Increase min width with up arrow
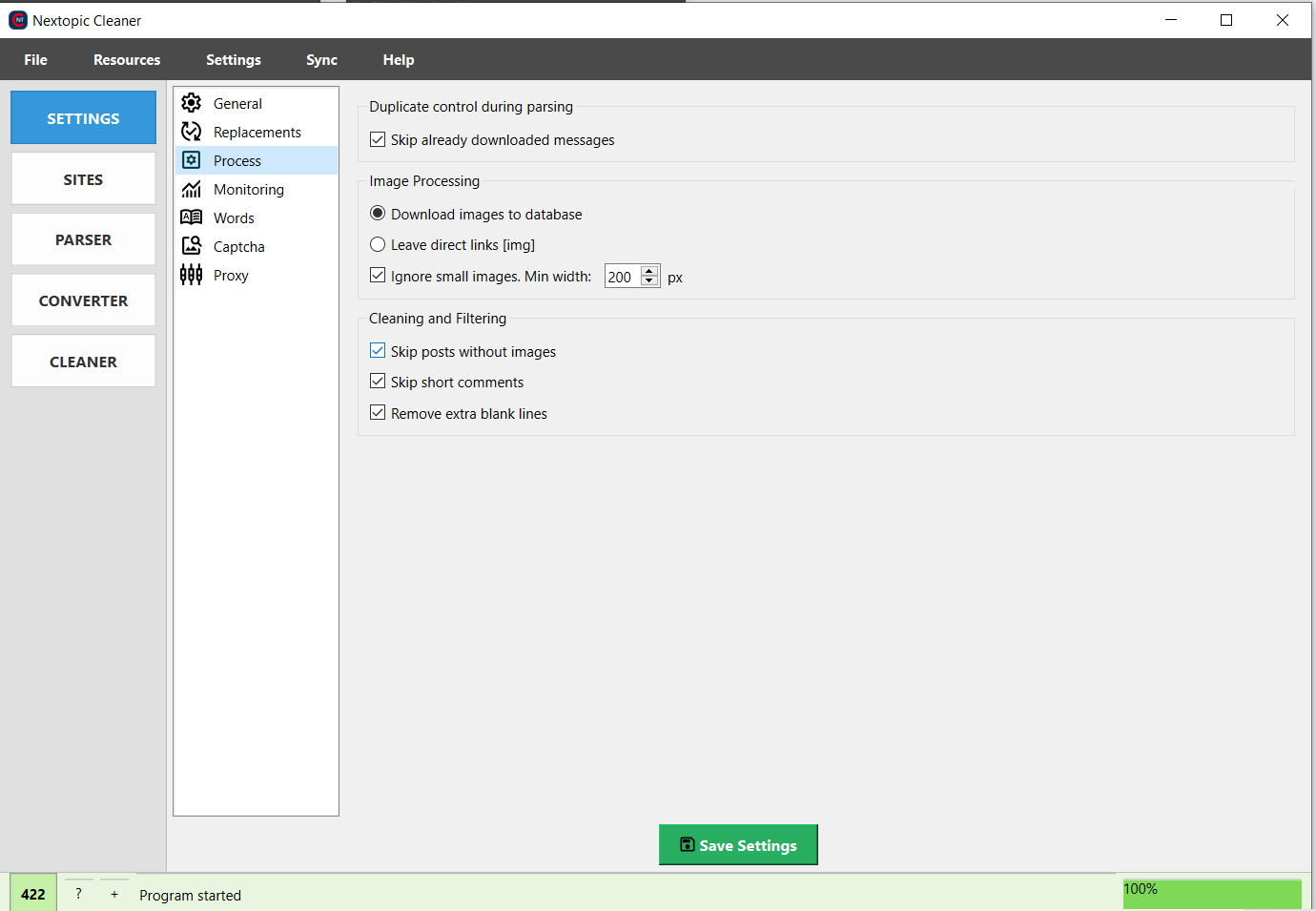The width and height of the screenshot is (1316, 911). pos(649,271)
